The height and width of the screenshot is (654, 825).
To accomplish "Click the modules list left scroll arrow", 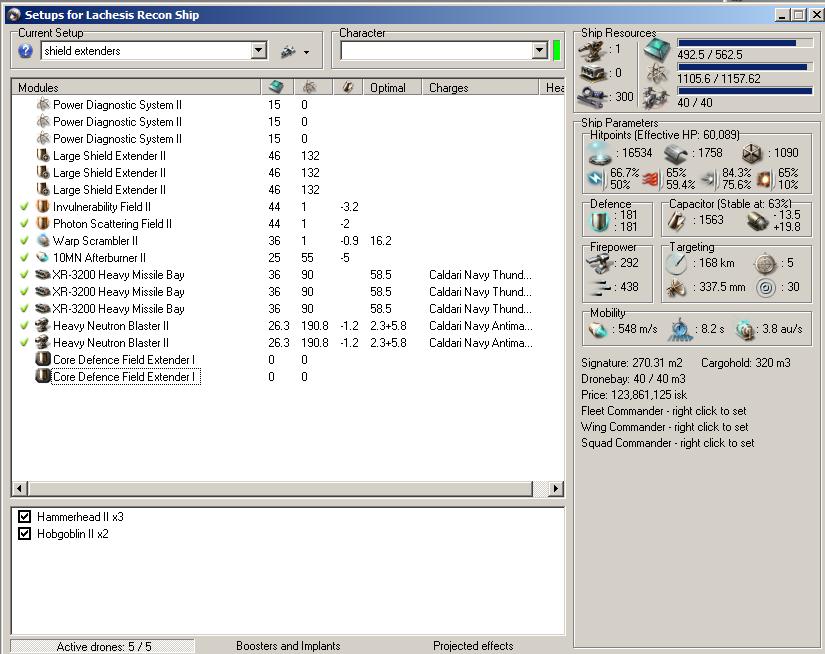I will [19, 489].
